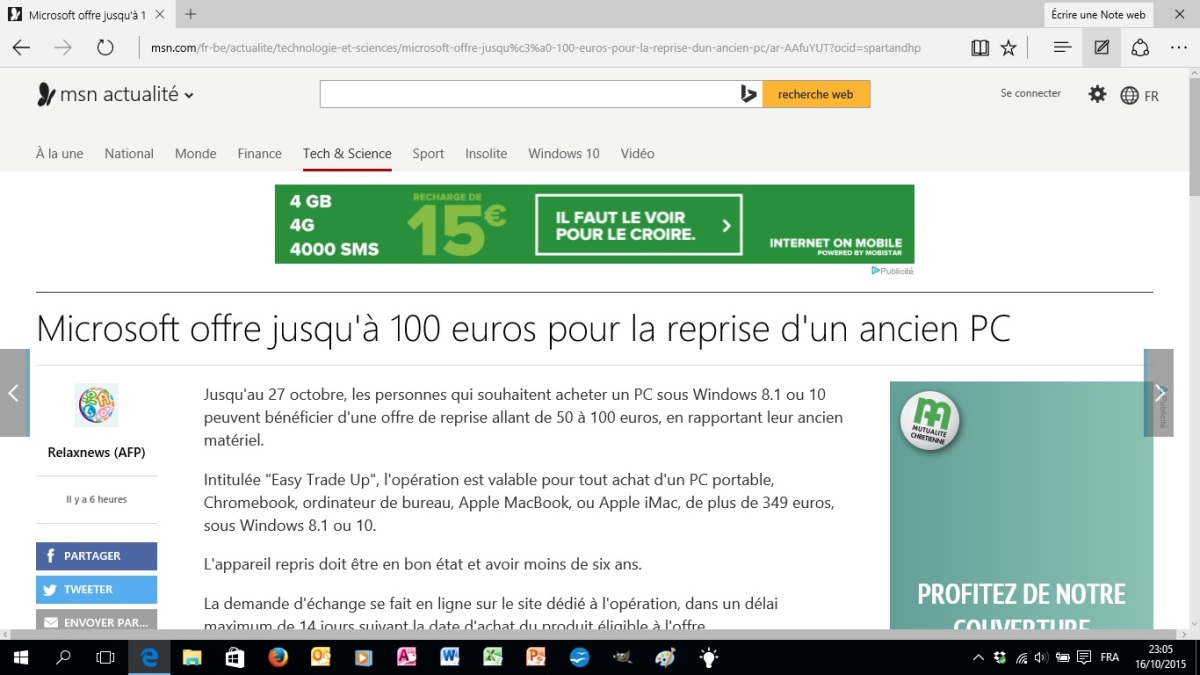Click the Mobistar 15€ ad banner
This screenshot has width=1200, height=675.
pyautogui.click(x=594, y=224)
